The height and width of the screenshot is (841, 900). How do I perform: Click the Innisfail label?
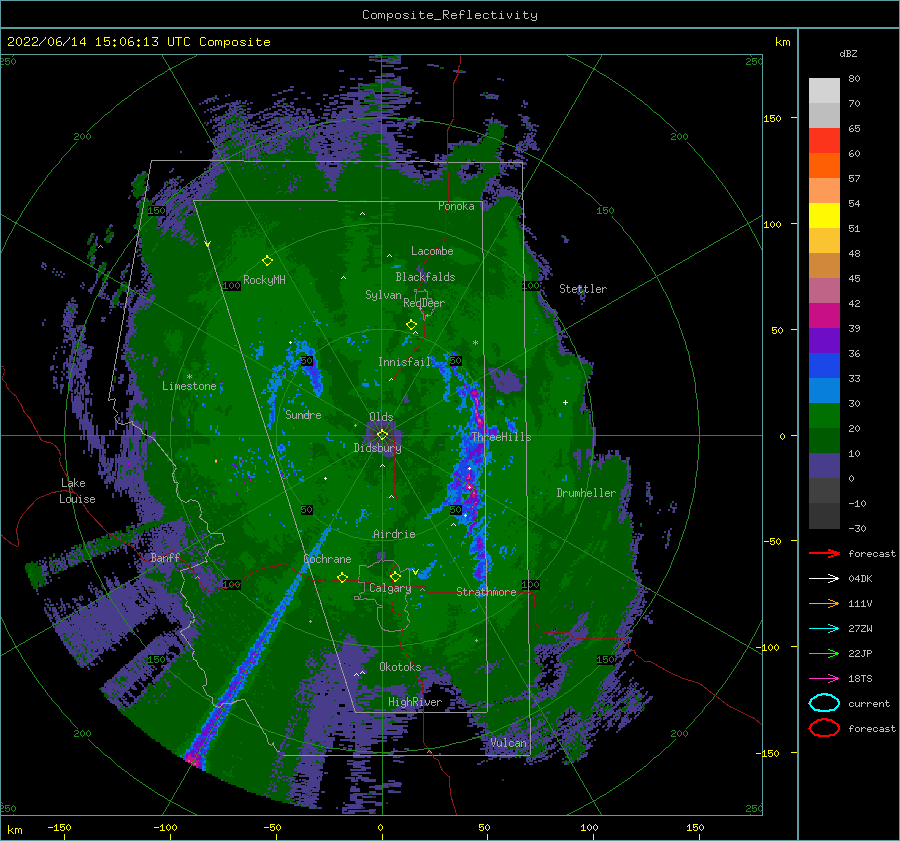pyautogui.click(x=404, y=362)
